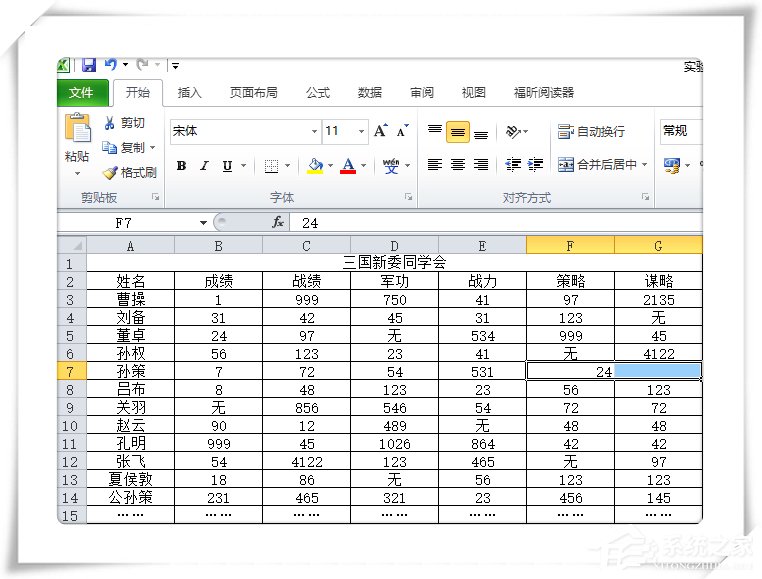
Task: Open the Name Box dropdown arrow
Action: (x=203, y=223)
